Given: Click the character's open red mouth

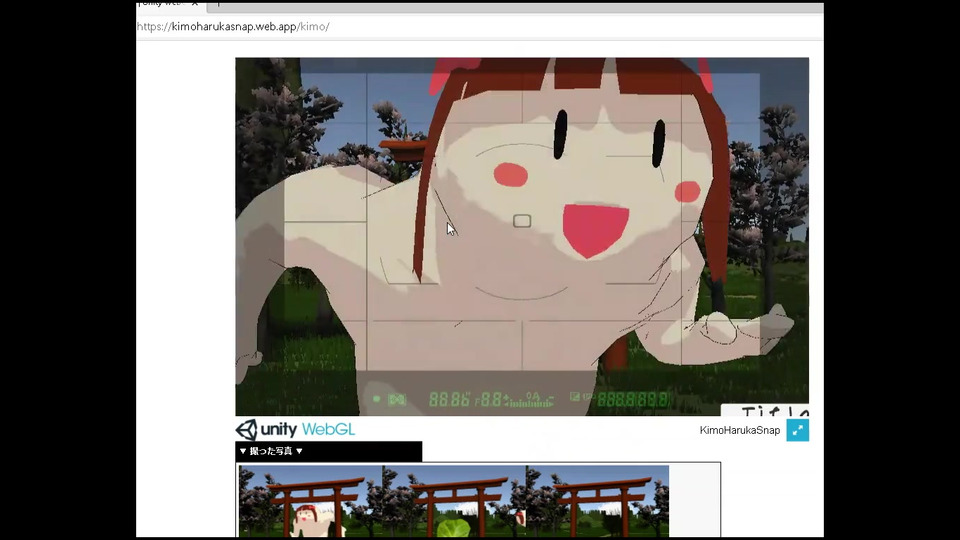Looking at the screenshot, I should click(x=595, y=231).
